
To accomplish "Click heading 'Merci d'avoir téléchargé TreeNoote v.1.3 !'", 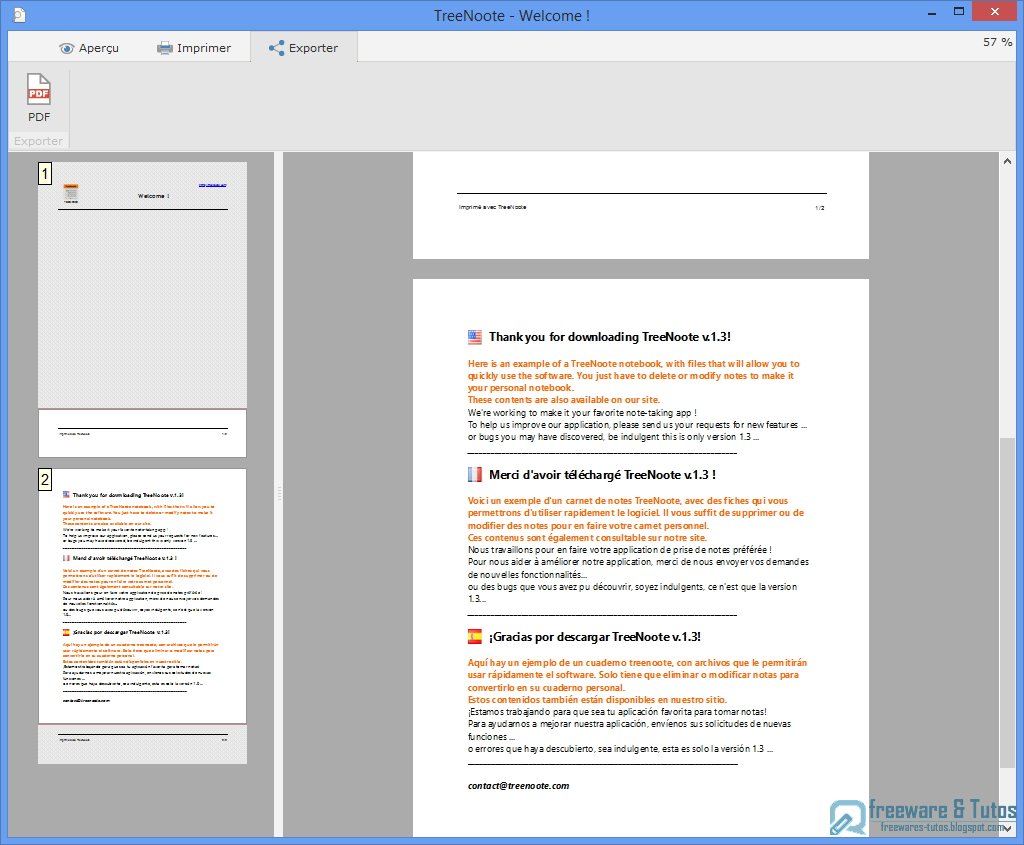I will coord(602,475).
